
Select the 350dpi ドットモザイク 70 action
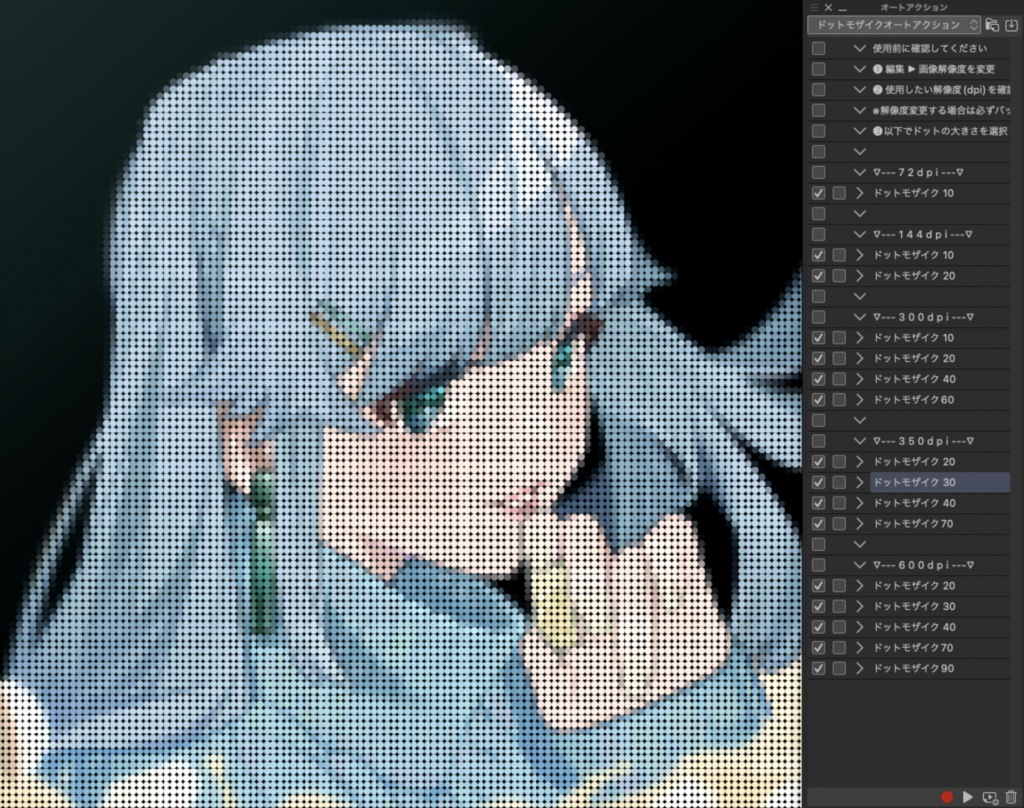tap(913, 524)
